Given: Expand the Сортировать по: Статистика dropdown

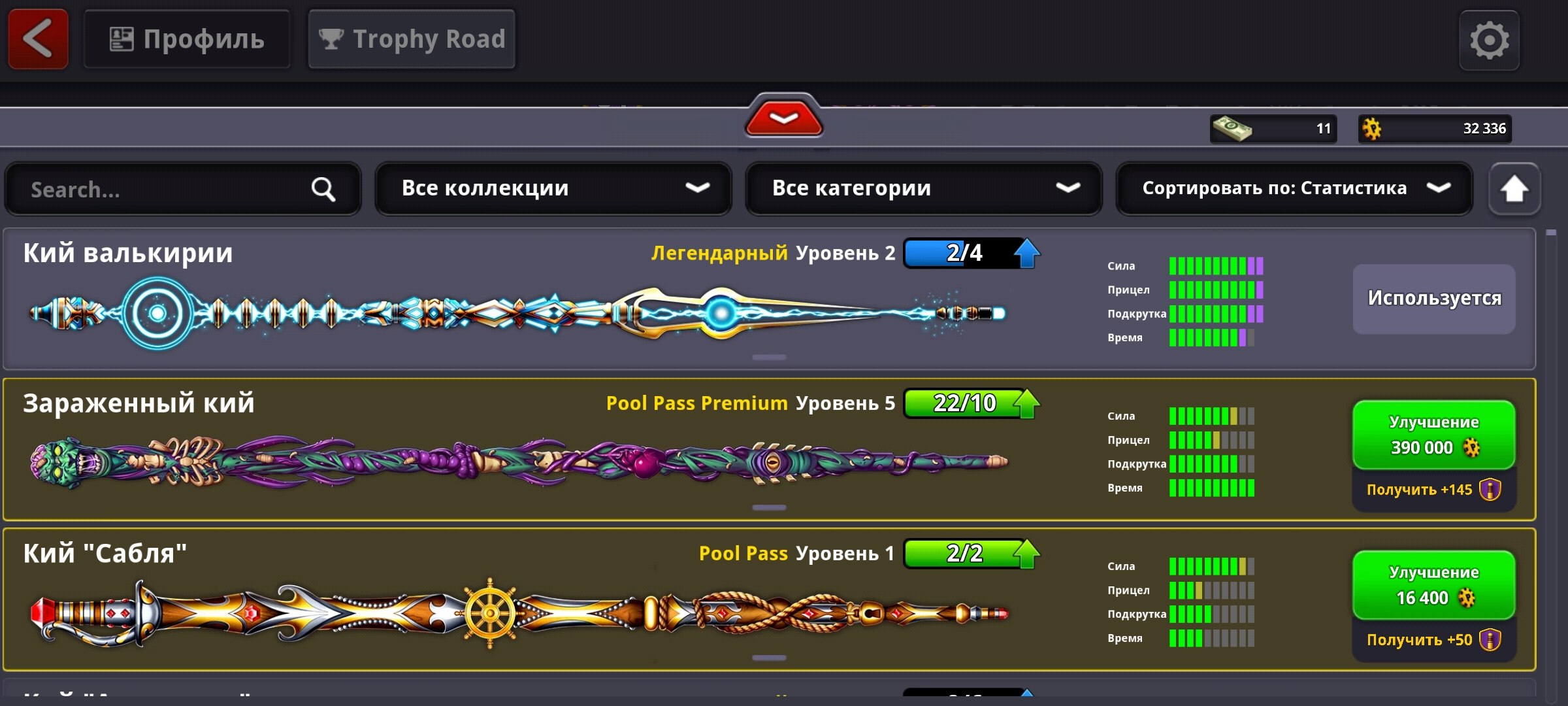Looking at the screenshot, I should pos(1294,188).
